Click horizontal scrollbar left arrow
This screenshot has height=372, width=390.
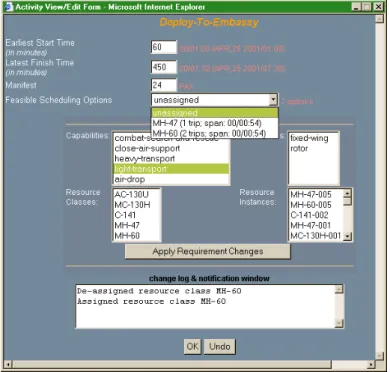[x=8, y=364]
